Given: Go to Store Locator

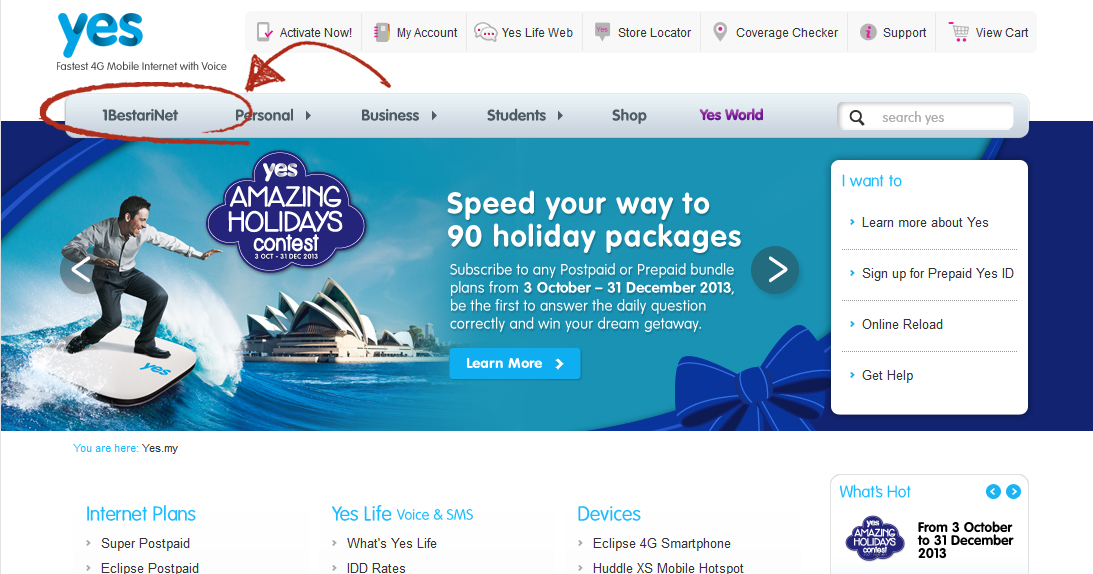Looking at the screenshot, I should (x=654, y=33).
